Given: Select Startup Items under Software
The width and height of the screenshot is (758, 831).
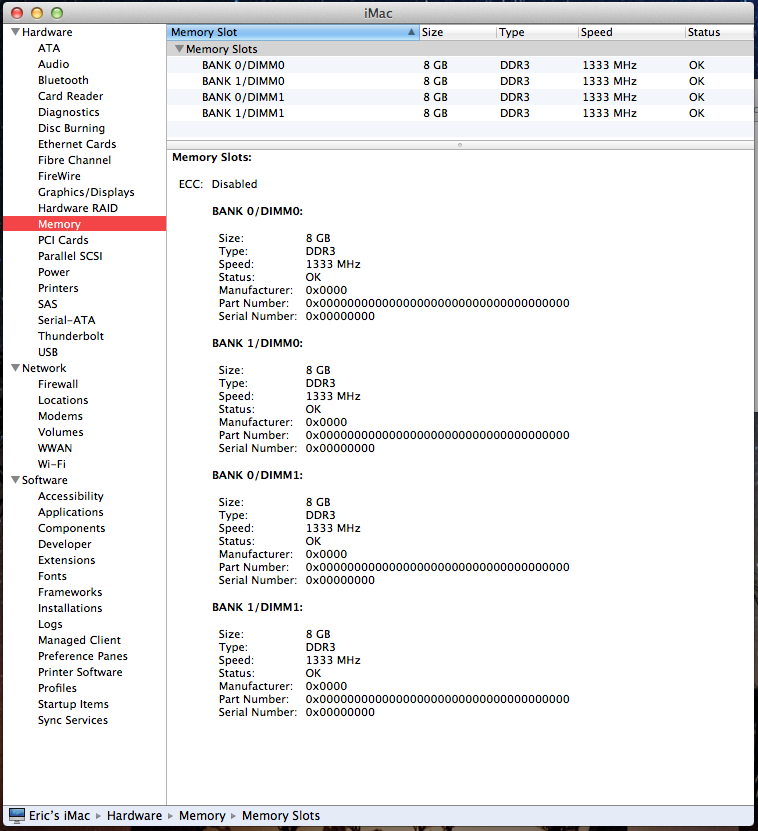Looking at the screenshot, I should click(73, 704).
